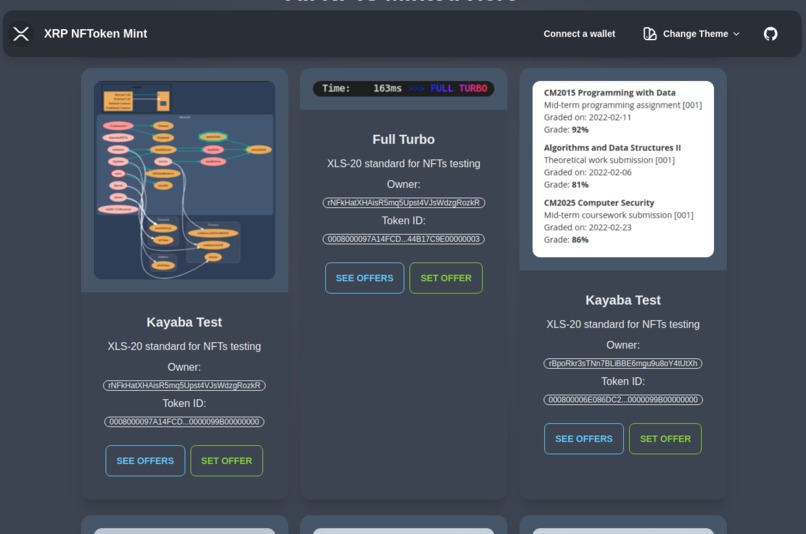This screenshot has height=534, width=806.
Task: Set offer on the Full Turbo NFT
Action: click(x=446, y=278)
